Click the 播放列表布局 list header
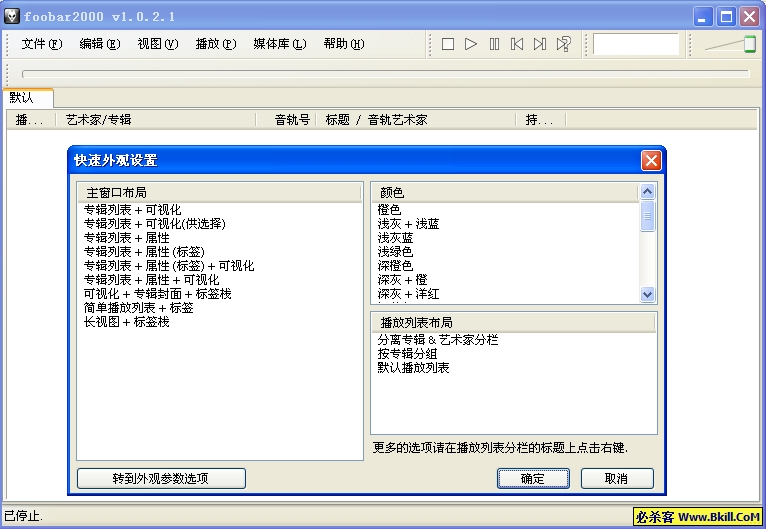This screenshot has height=529, width=766. pos(513,323)
